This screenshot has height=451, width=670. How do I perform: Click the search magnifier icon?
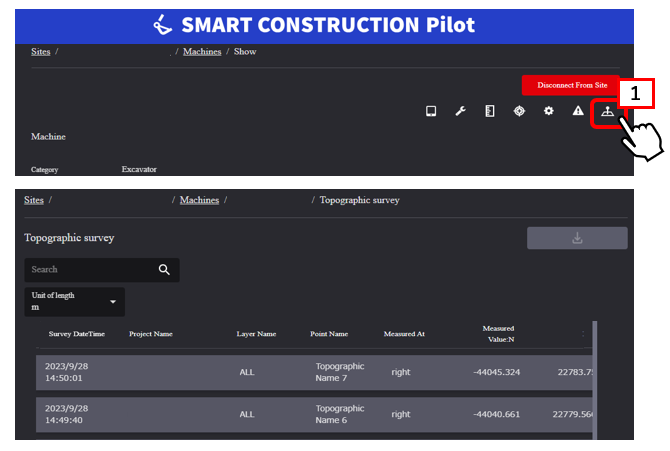tap(164, 269)
